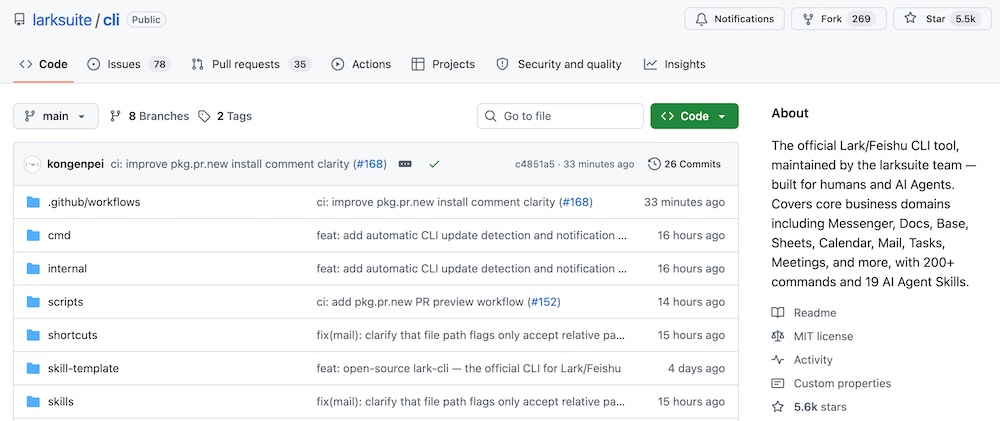Open the 8 Branches link
The width and height of the screenshot is (1000, 421).
(x=150, y=116)
